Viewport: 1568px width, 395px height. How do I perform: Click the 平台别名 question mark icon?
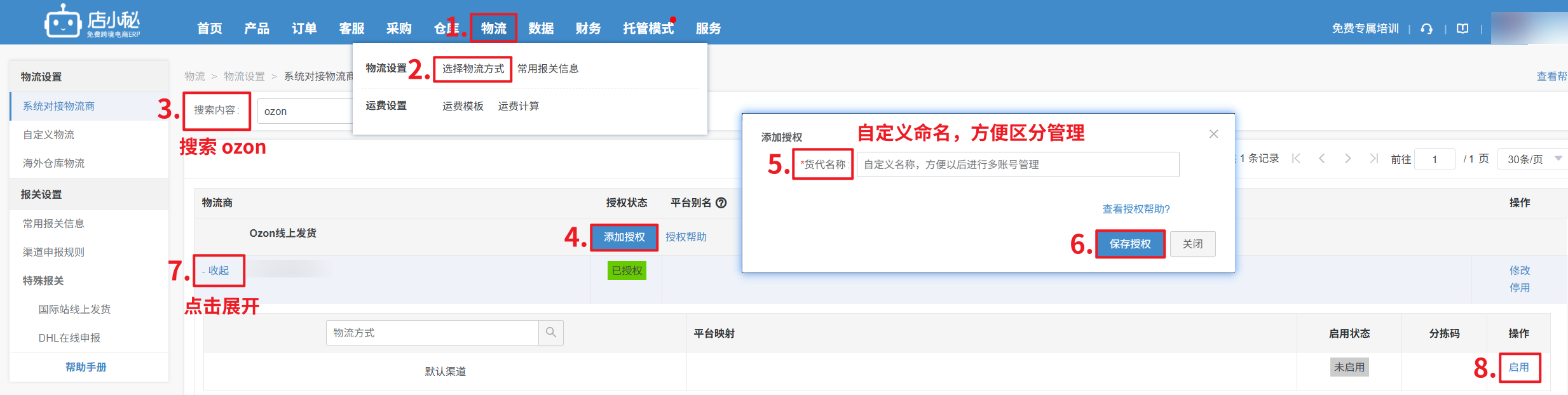point(721,203)
